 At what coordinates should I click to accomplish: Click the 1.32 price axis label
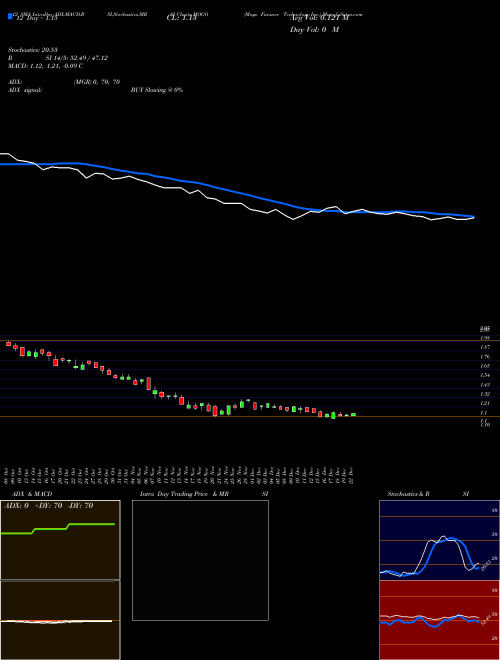[485, 394]
